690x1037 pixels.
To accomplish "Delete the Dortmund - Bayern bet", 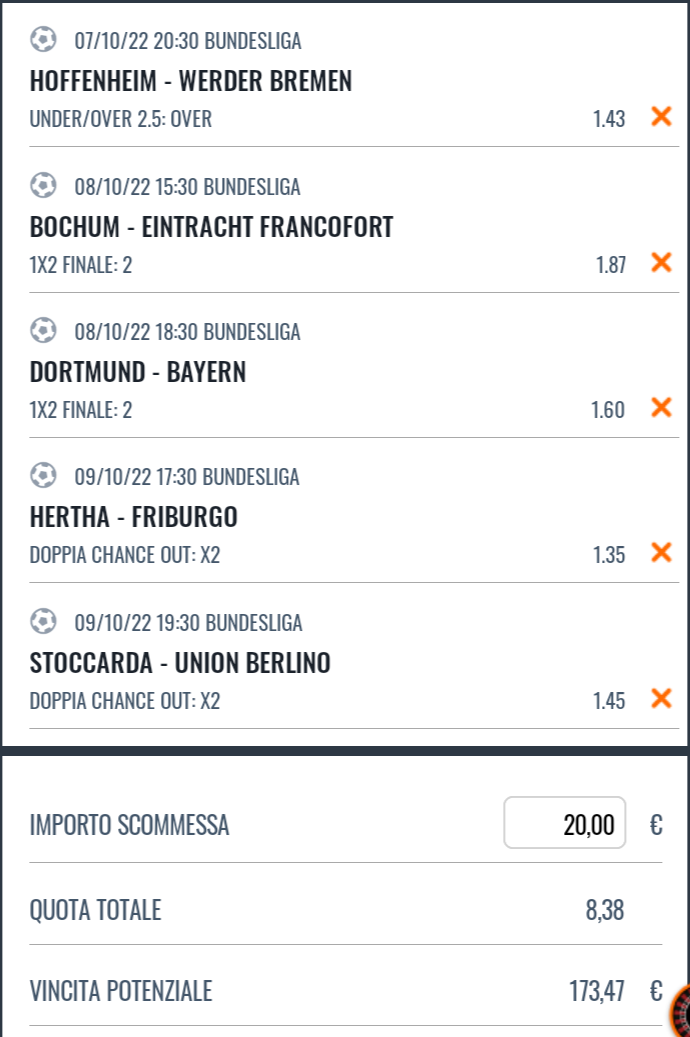I will [x=661, y=407].
